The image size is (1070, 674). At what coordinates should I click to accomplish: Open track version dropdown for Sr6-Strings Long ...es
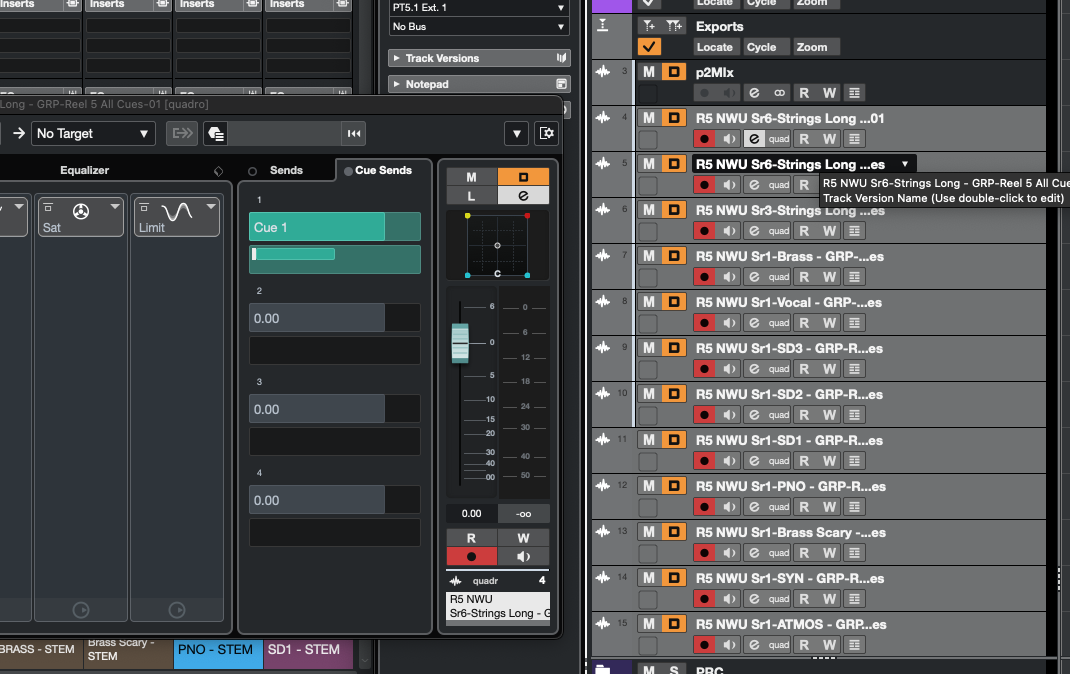[x=905, y=164]
